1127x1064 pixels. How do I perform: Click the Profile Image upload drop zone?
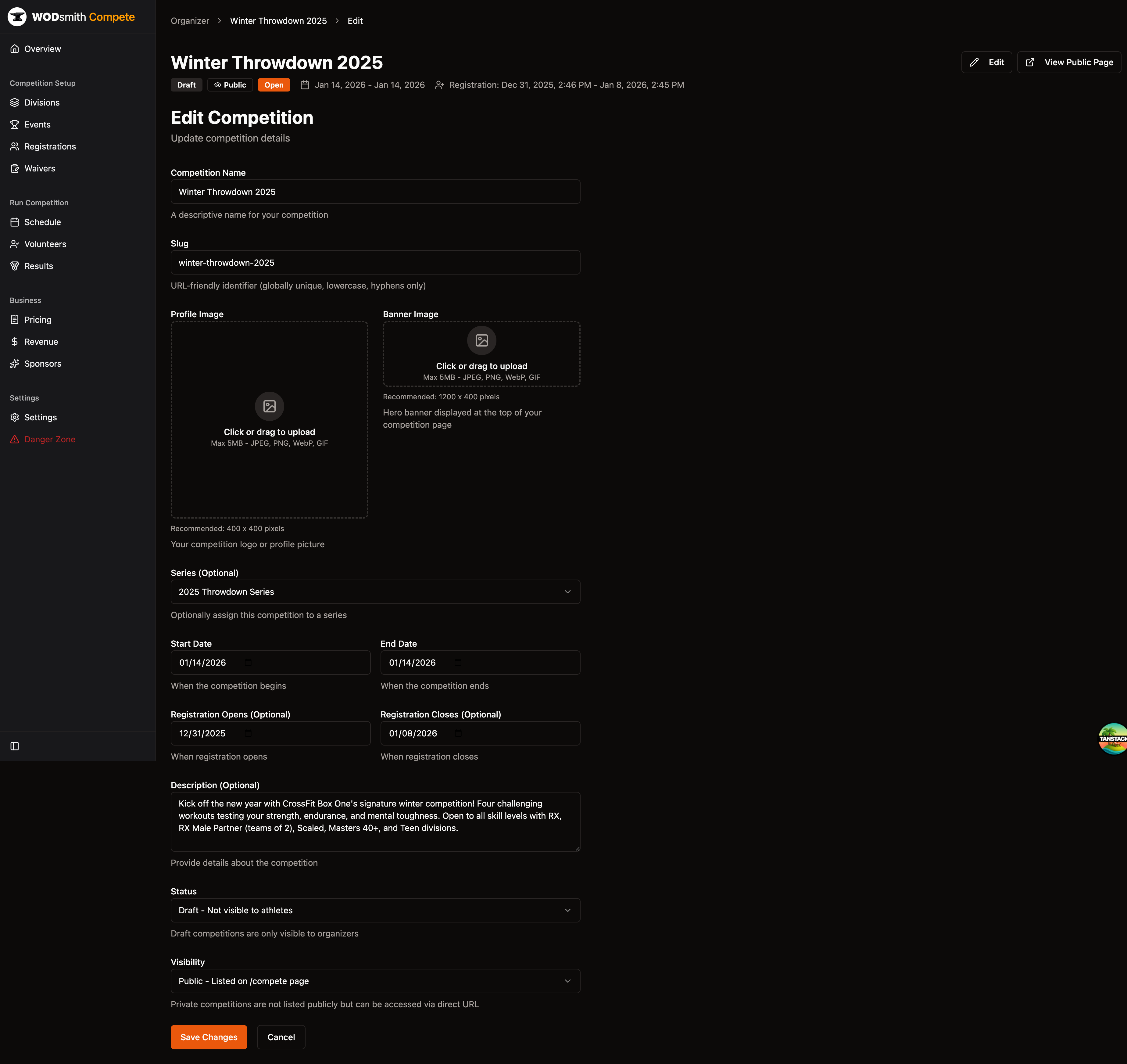[269, 420]
